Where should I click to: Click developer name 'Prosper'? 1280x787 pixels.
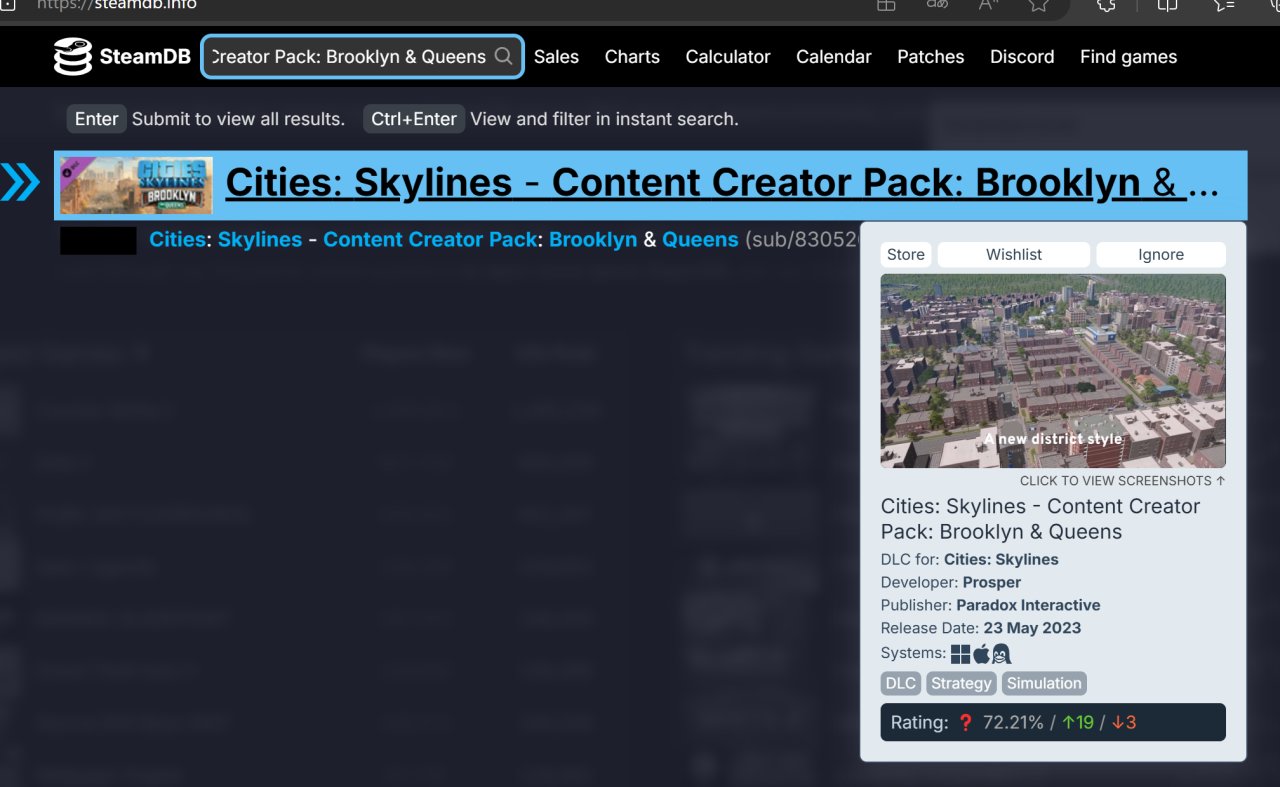click(992, 583)
